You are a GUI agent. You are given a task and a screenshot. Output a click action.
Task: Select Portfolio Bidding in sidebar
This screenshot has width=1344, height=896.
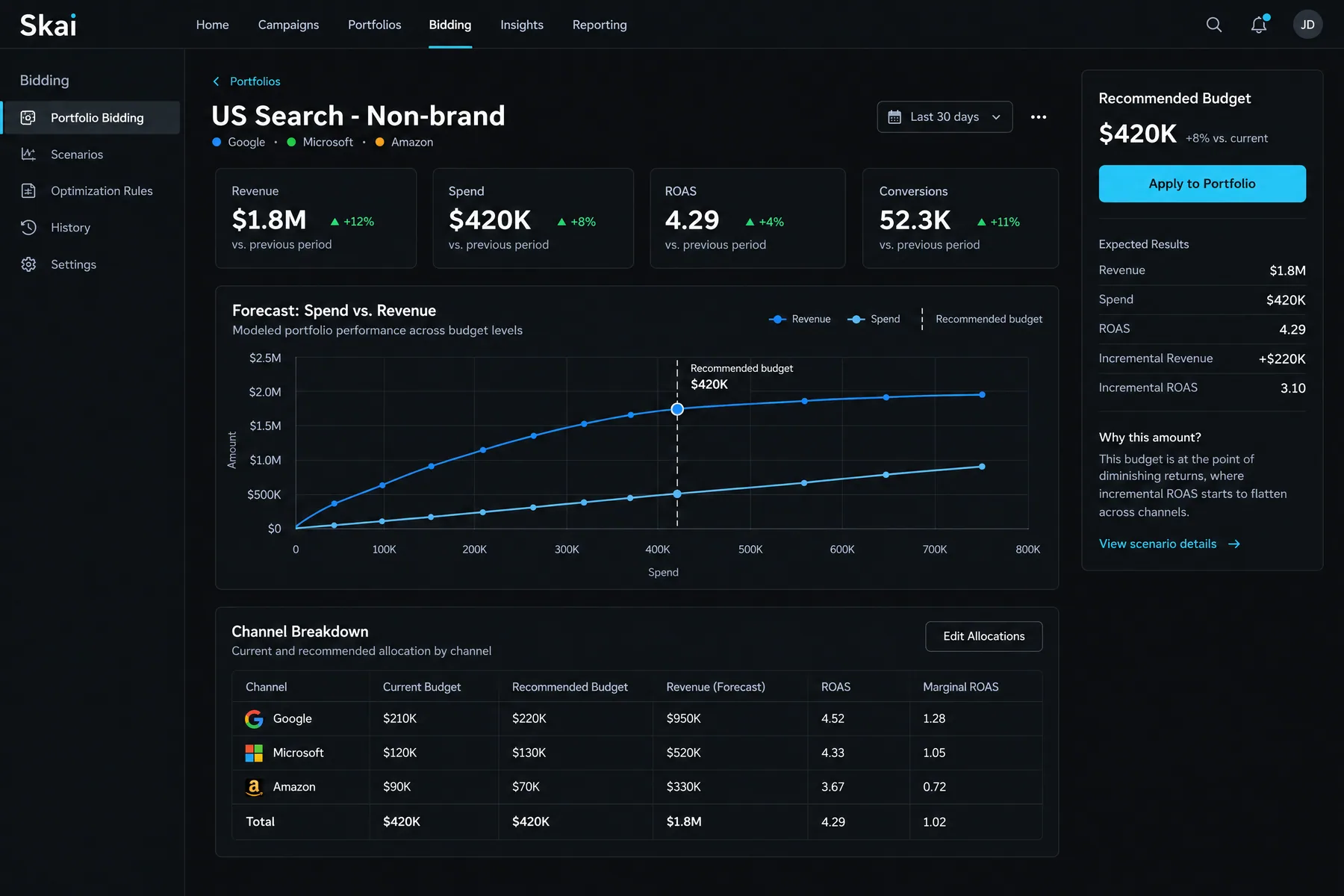tap(91, 117)
